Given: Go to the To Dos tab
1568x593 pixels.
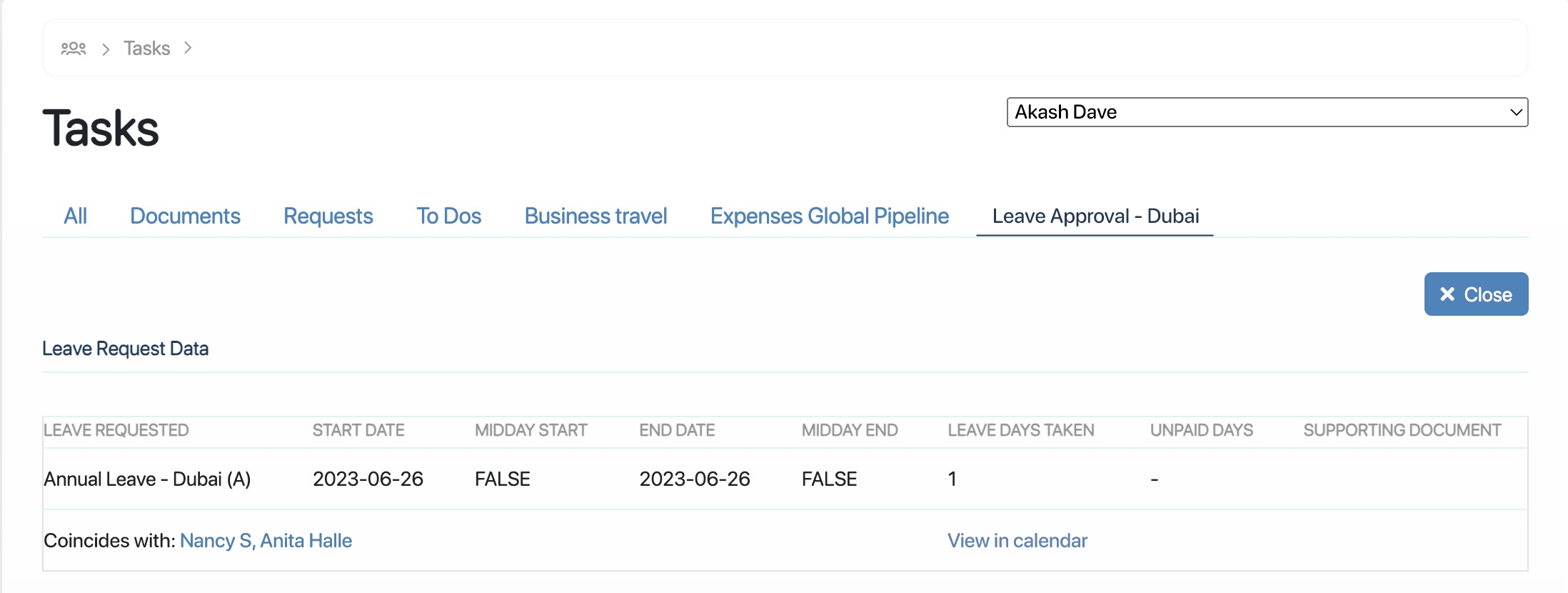Looking at the screenshot, I should point(448,216).
